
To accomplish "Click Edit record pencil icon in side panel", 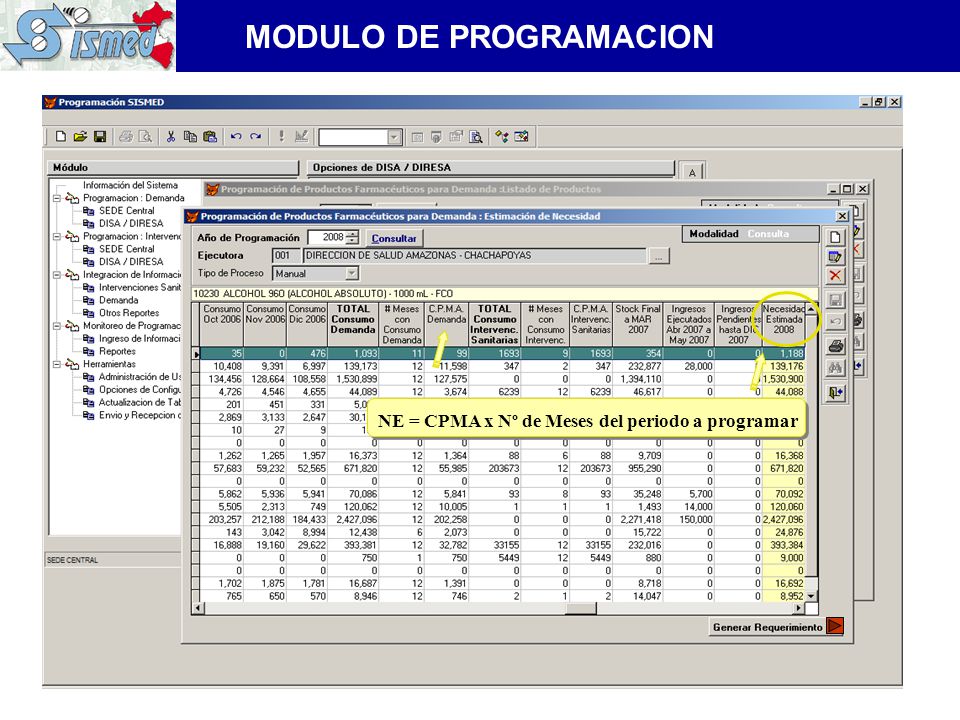I will pos(835,256).
